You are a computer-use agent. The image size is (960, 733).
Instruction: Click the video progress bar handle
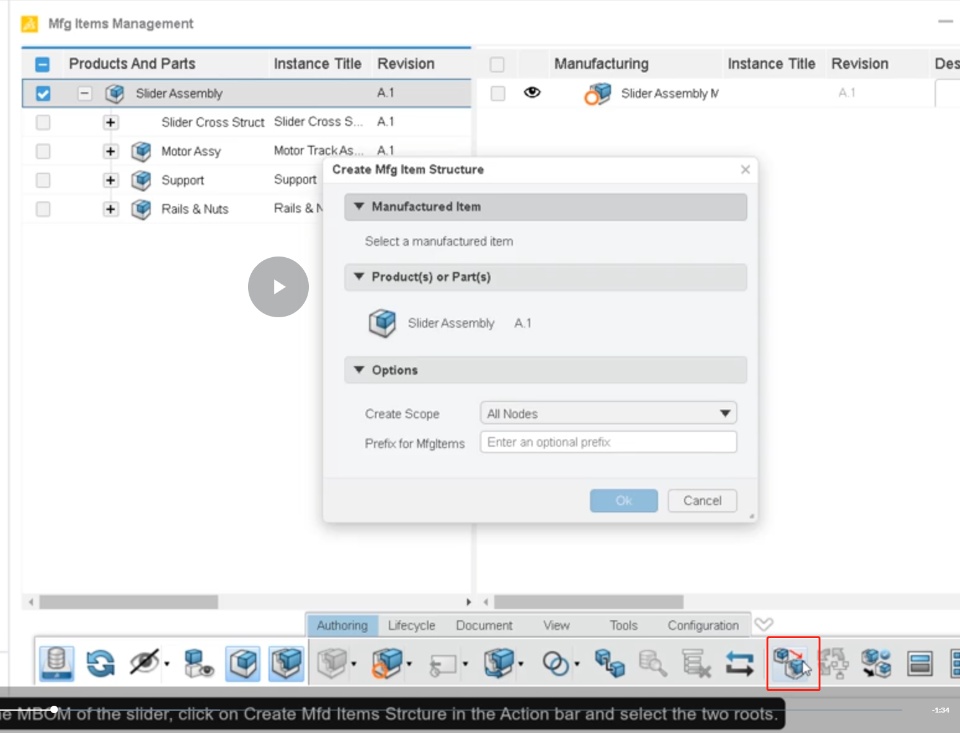point(54,710)
